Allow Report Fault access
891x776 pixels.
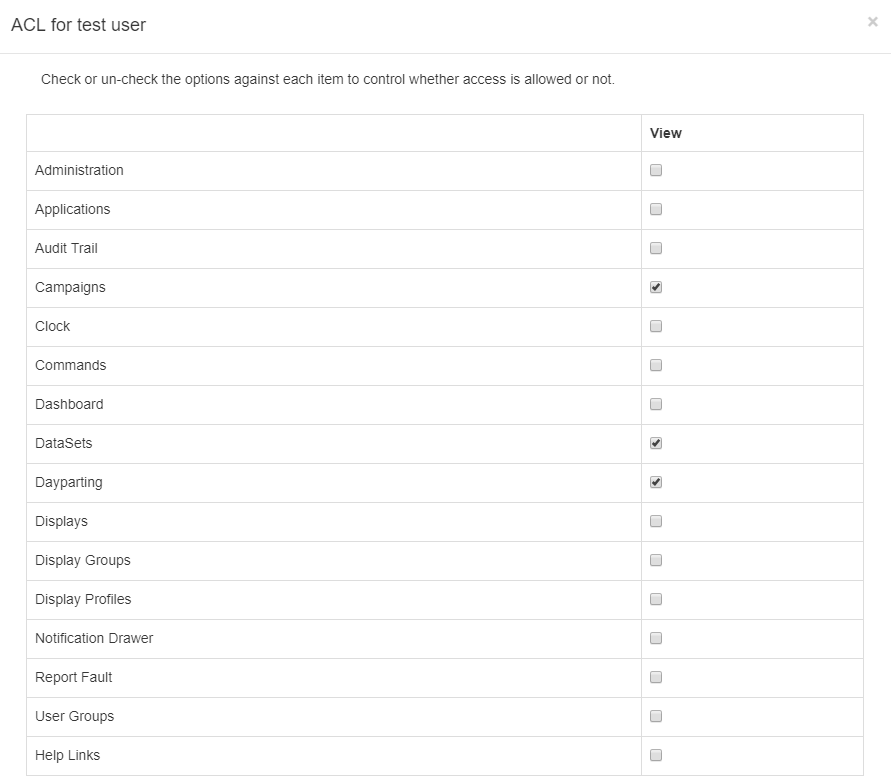[656, 677]
